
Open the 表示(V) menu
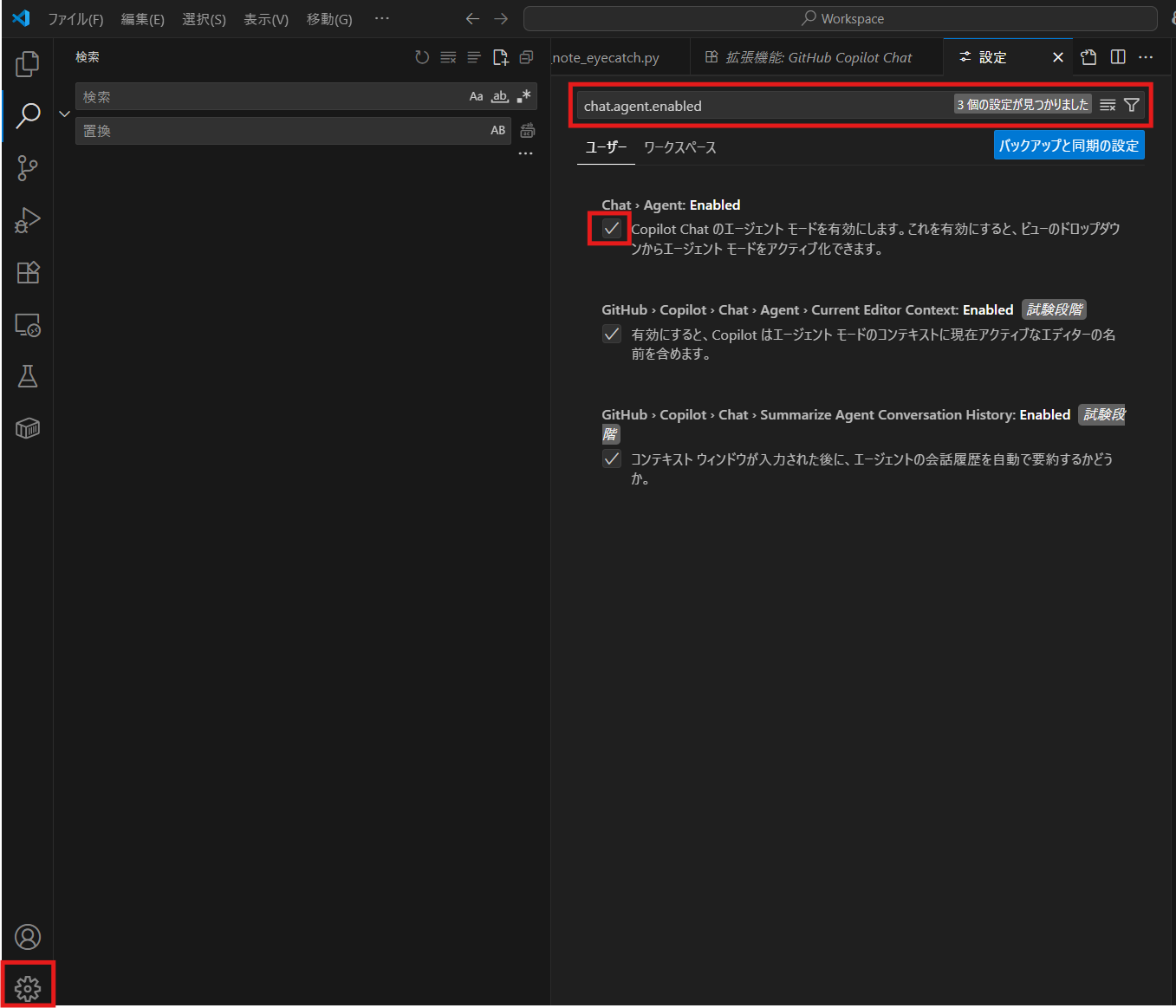(266, 19)
